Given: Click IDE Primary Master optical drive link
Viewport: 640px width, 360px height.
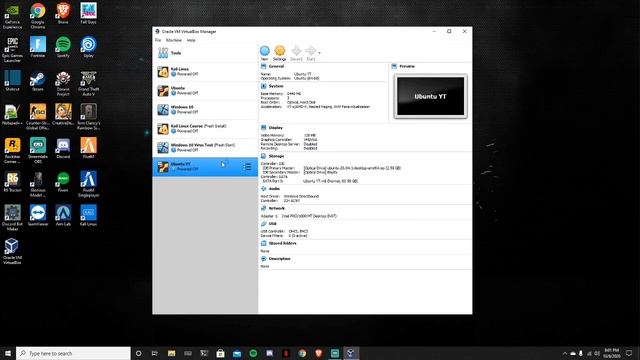Looking at the screenshot, I should point(352,168).
